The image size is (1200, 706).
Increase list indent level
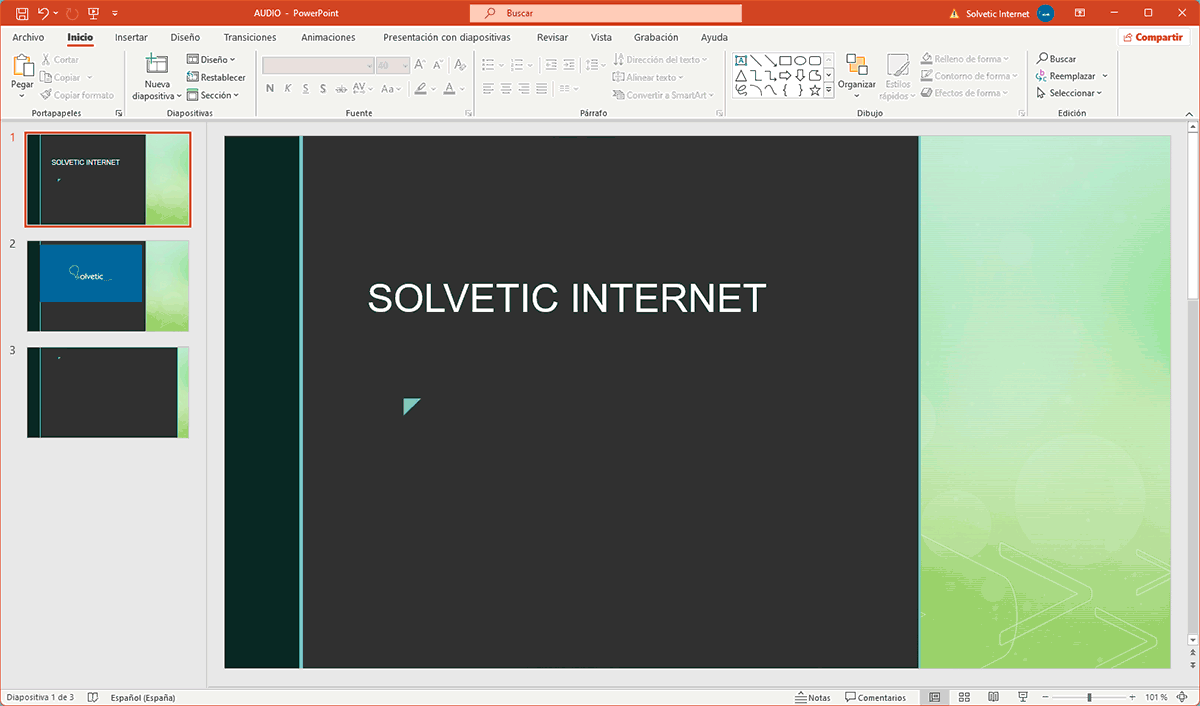click(x=570, y=65)
